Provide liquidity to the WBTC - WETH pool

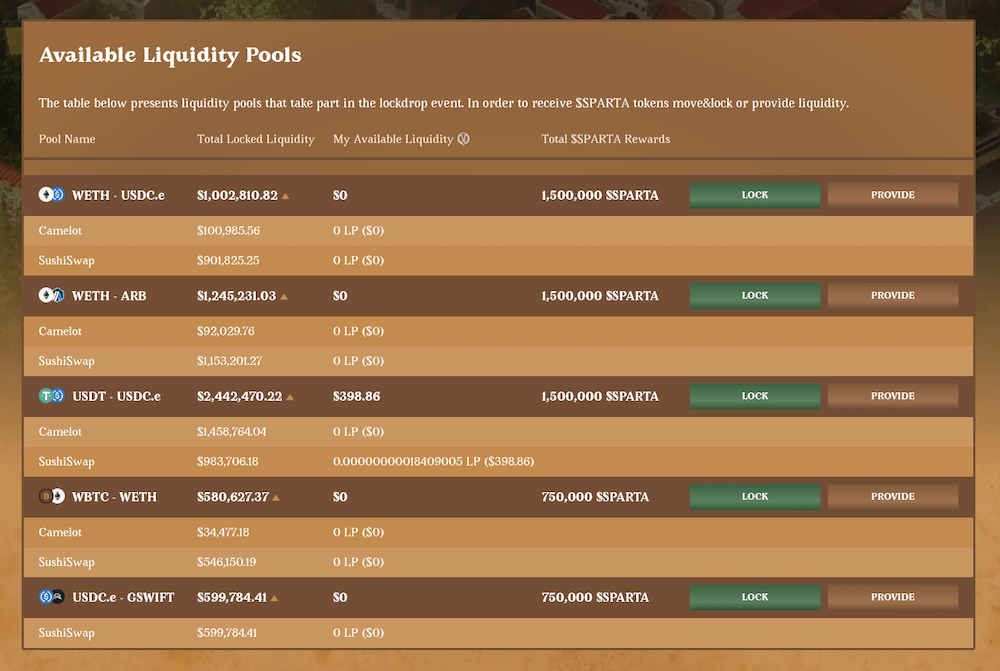(892, 497)
